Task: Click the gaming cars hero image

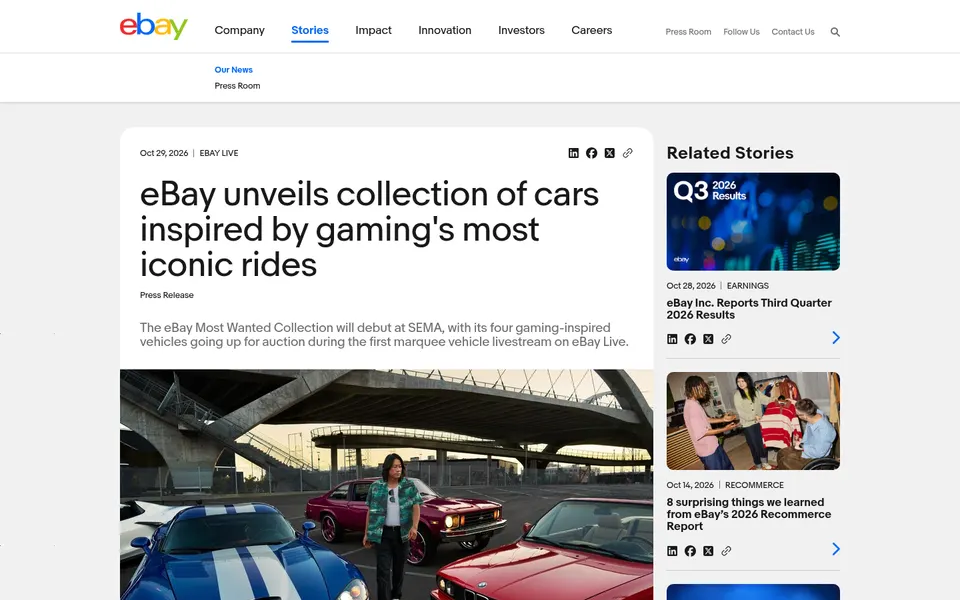Action: pos(386,484)
